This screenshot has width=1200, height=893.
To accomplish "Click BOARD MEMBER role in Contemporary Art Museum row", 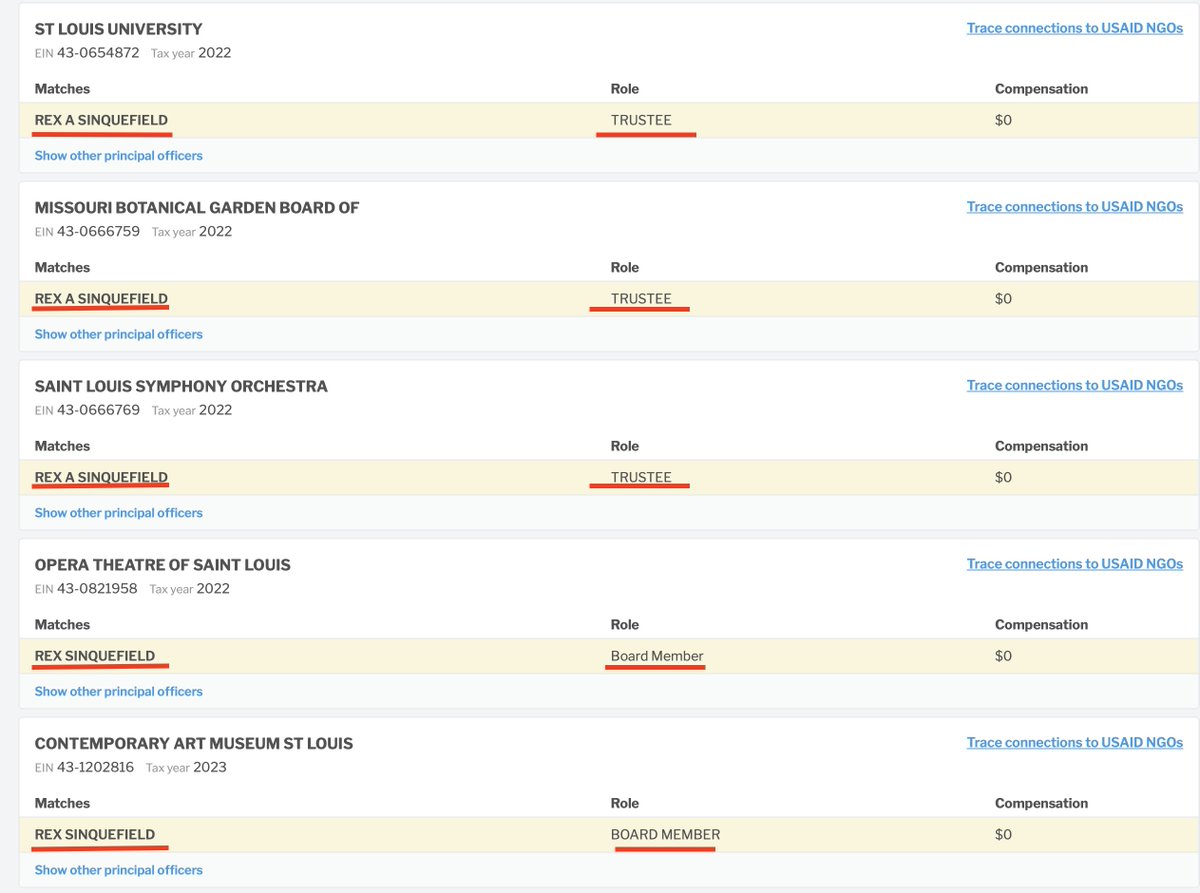I will tap(665, 834).
